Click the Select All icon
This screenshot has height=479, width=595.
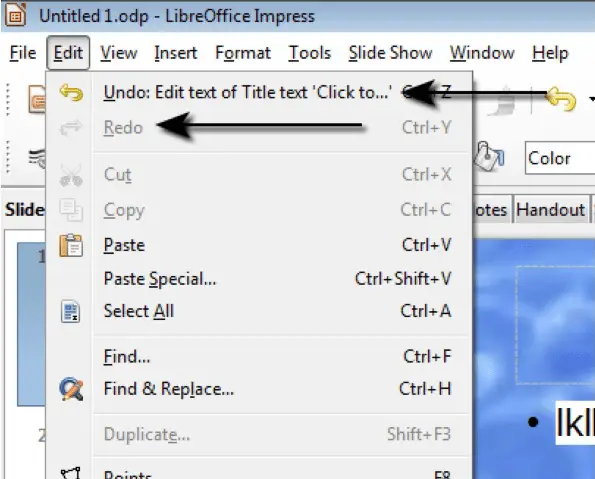pyautogui.click(x=71, y=312)
